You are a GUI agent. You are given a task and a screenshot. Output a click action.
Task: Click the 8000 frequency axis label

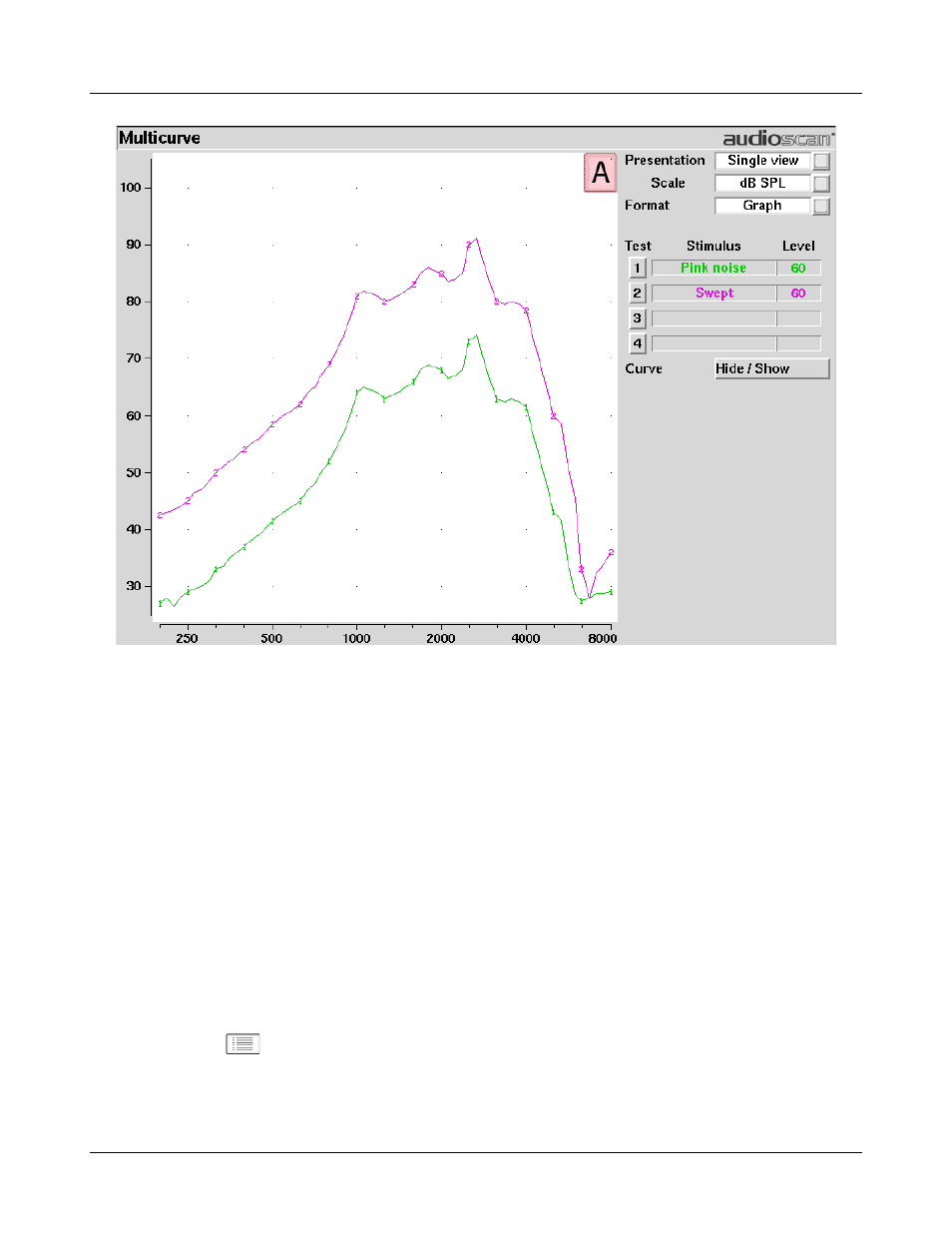click(602, 638)
